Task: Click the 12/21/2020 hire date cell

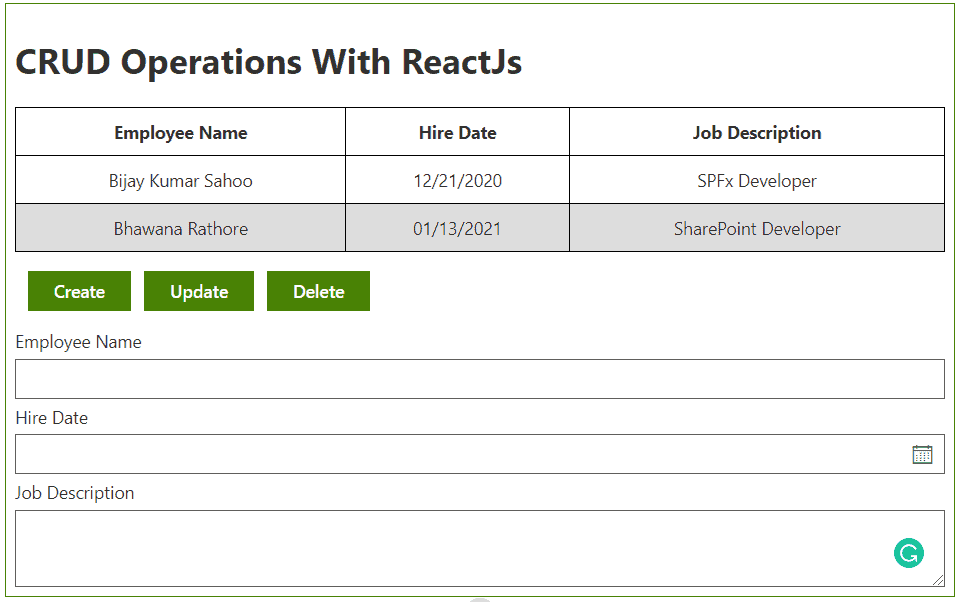Action: [x=458, y=180]
